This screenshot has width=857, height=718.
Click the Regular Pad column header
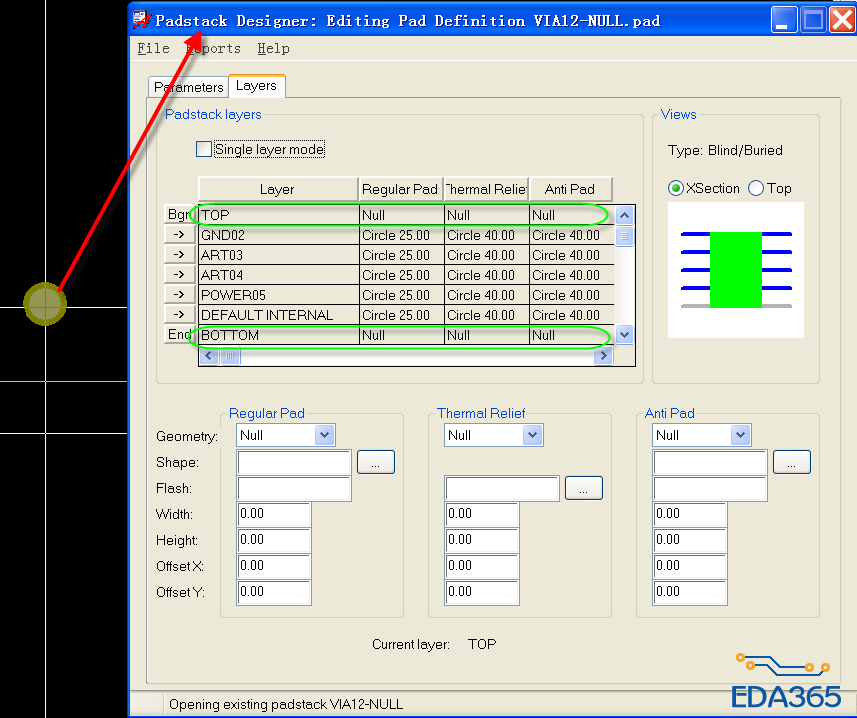tap(401, 189)
